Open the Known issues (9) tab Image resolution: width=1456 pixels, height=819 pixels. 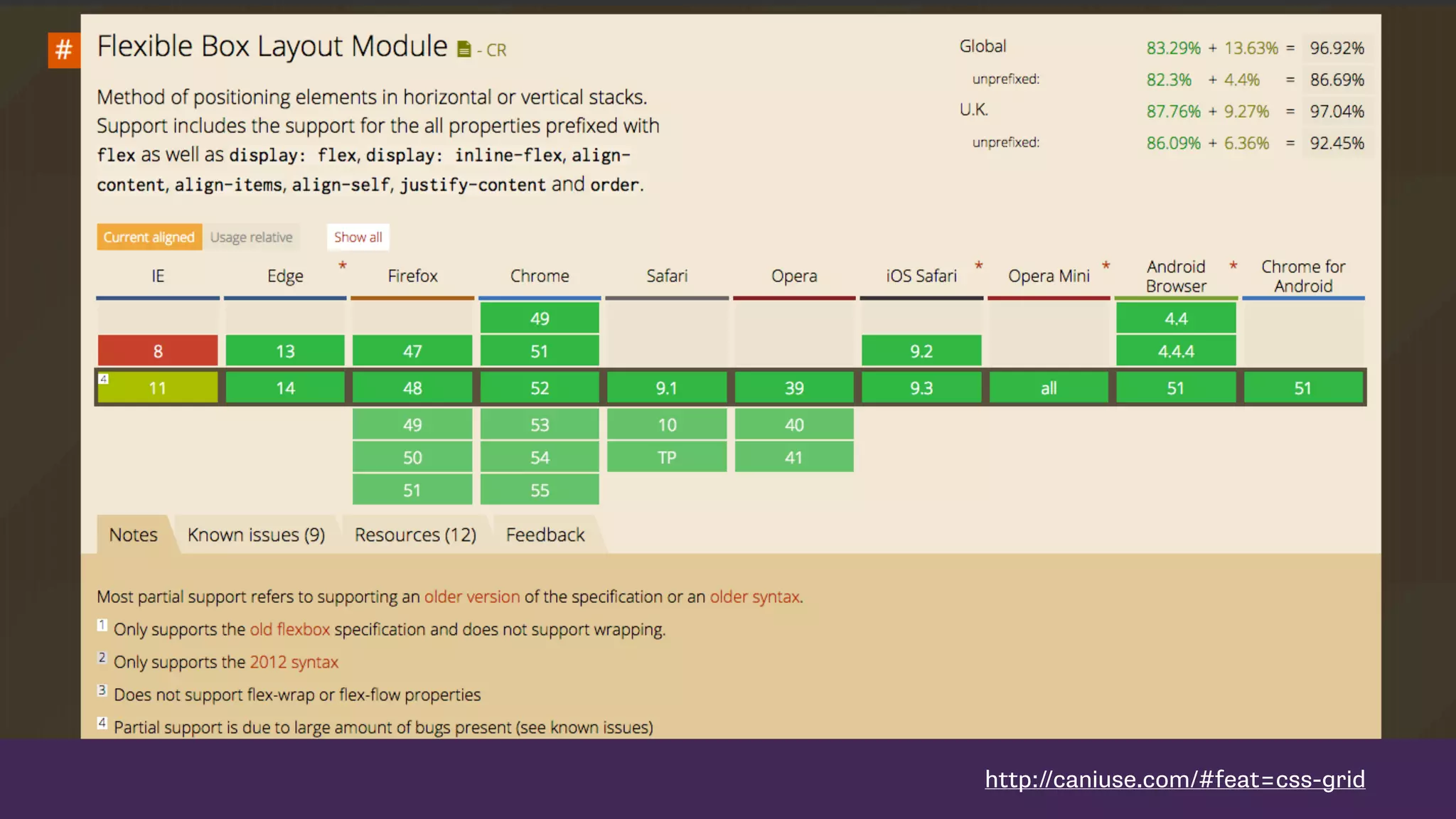(256, 535)
